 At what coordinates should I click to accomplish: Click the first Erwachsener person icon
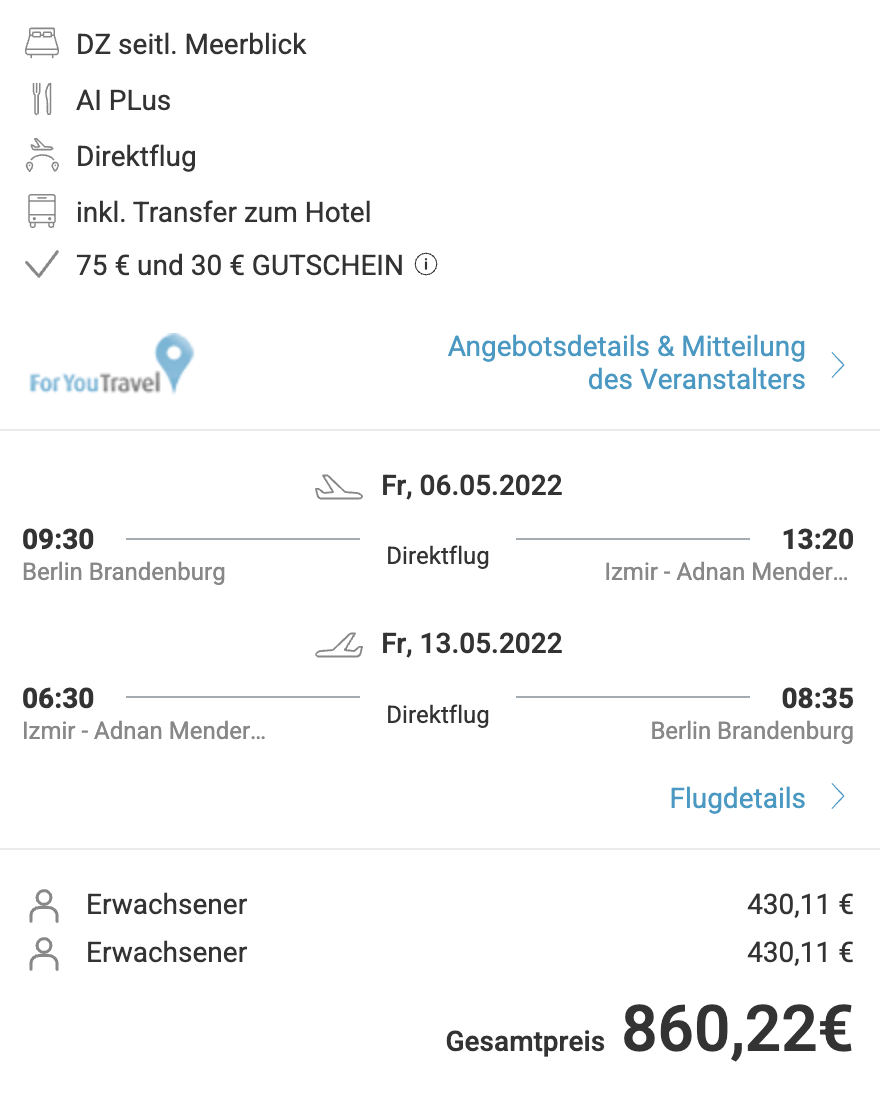coord(44,906)
